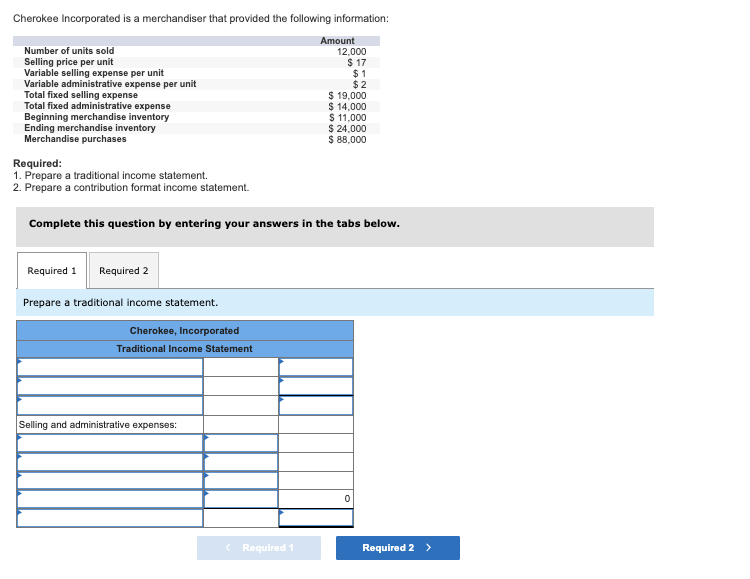Switch to the Required 1 tab
The width and height of the screenshot is (750, 579).
(52, 270)
